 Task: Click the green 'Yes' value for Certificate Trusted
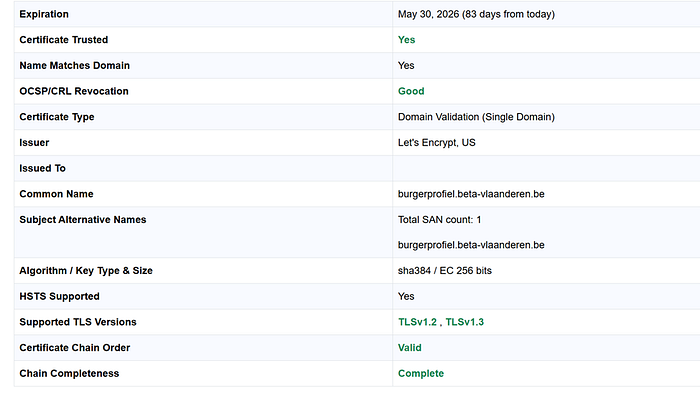(x=406, y=40)
